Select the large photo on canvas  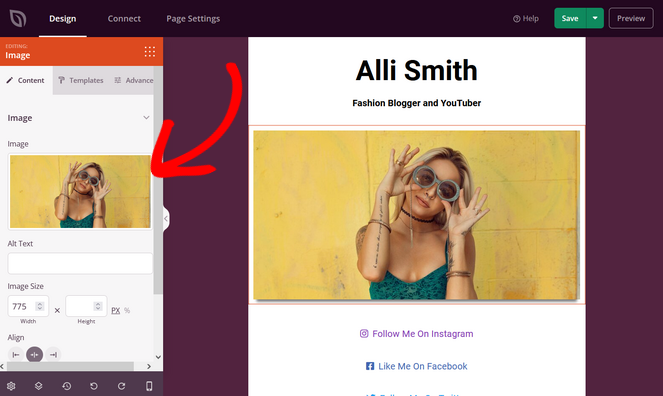(x=416, y=215)
